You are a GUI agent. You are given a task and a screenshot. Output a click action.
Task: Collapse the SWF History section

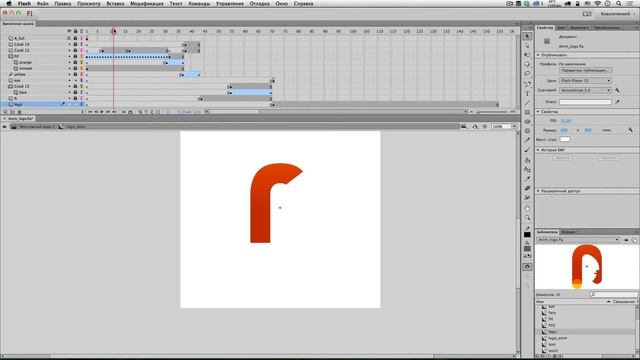(538, 150)
